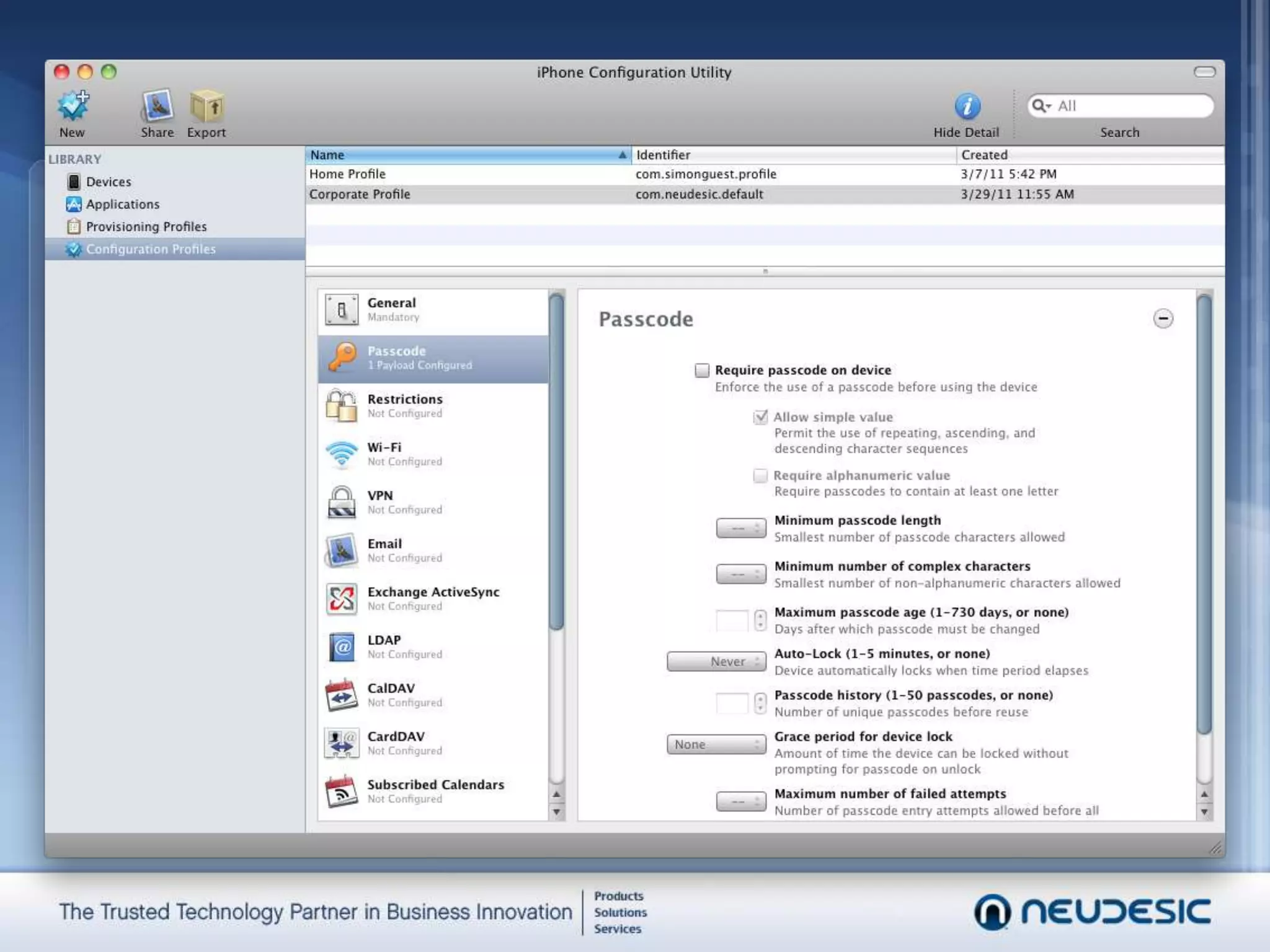Open the Auto-Lock Never dropdown
The image size is (1270, 952).
click(x=716, y=661)
